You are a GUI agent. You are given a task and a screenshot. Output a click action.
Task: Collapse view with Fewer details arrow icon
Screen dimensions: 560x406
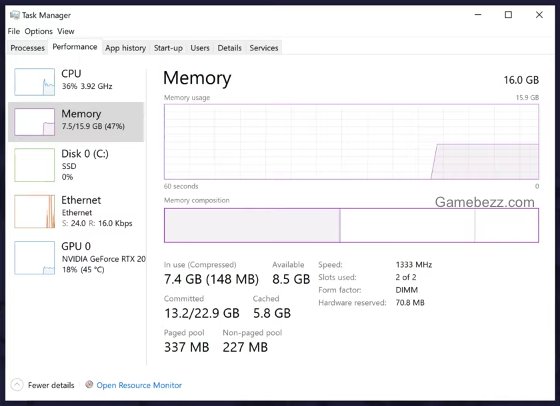pos(17,385)
